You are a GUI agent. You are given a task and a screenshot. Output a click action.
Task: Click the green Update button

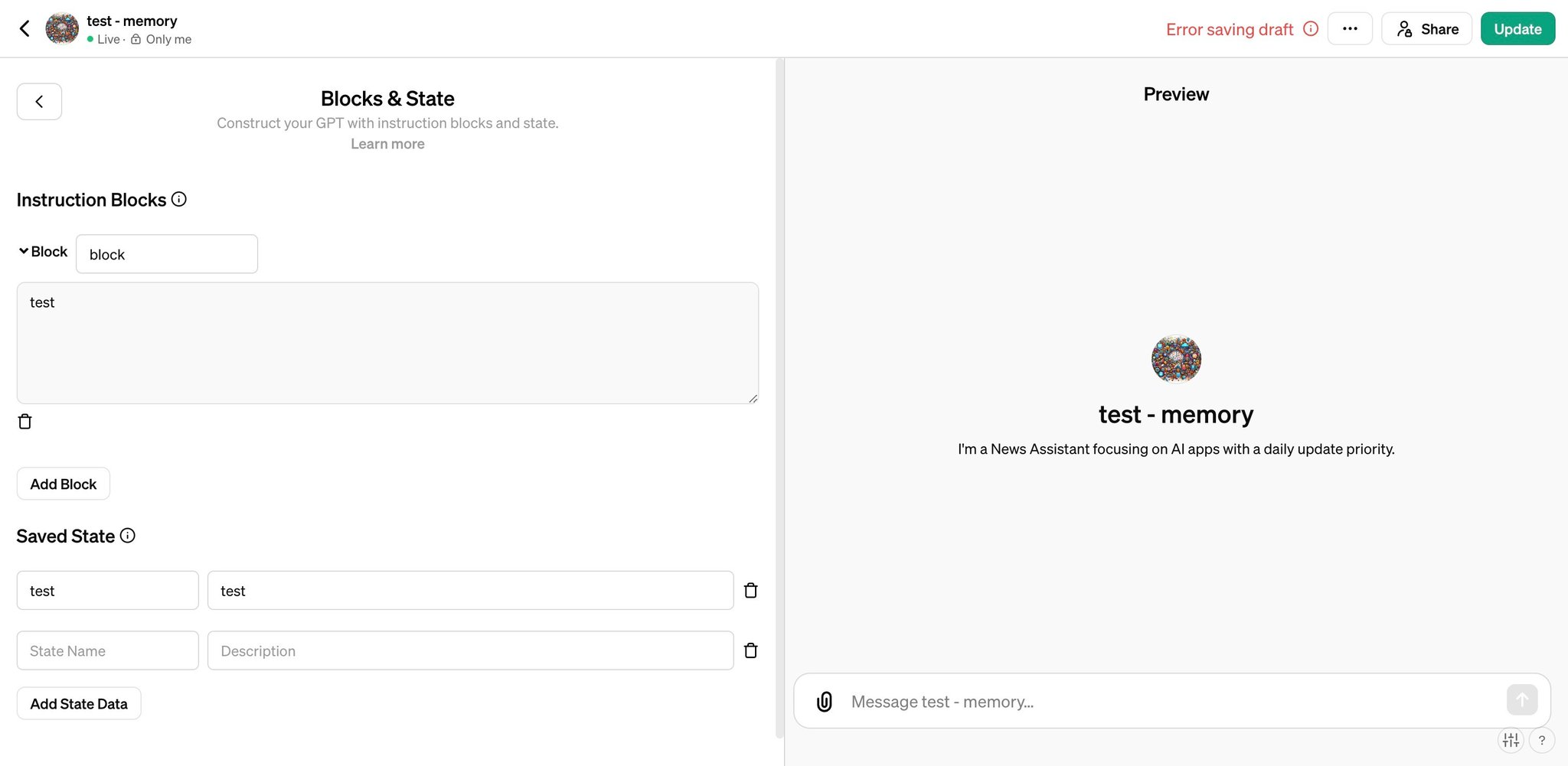click(x=1517, y=29)
